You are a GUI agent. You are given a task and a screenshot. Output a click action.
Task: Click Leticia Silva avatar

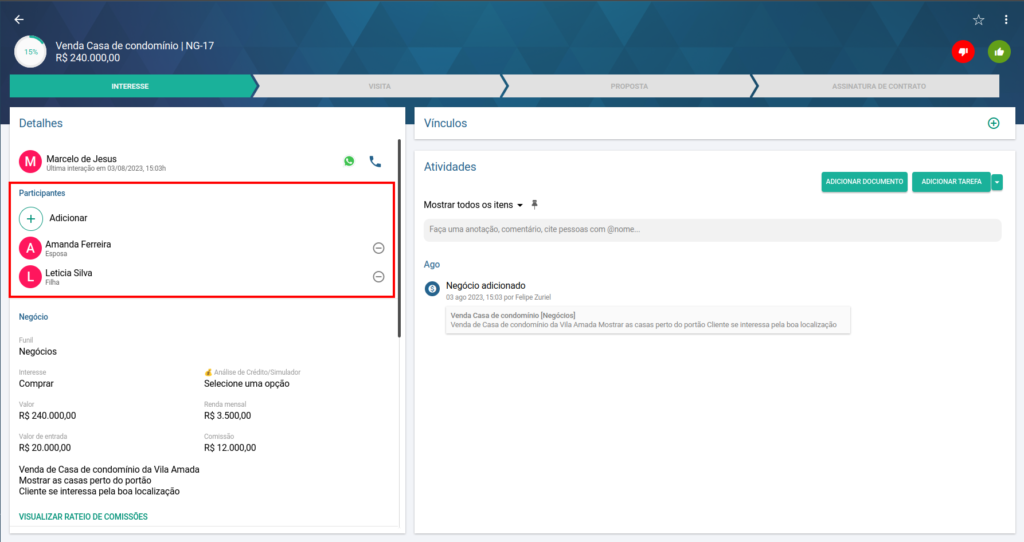tap(30, 277)
